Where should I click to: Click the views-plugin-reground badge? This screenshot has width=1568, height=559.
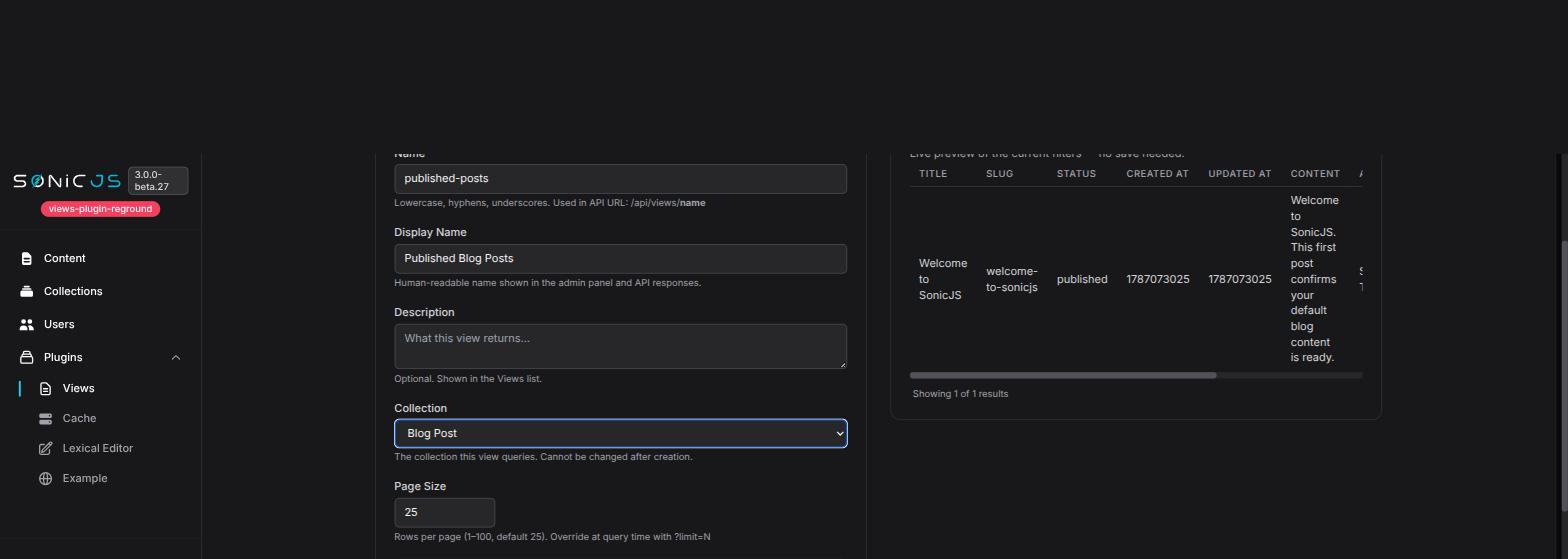(100, 209)
